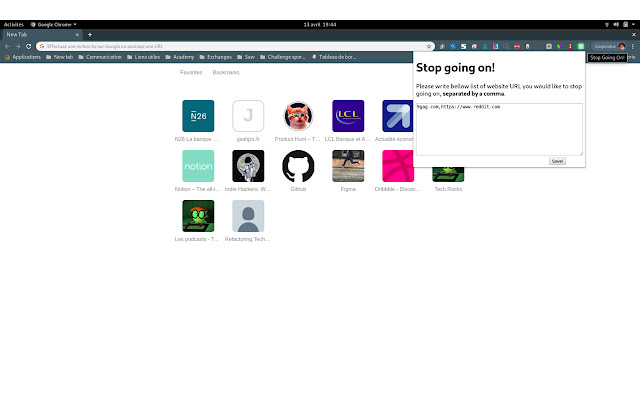
Task: Open the Applications bookmarks shortcut
Action: click(23, 57)
